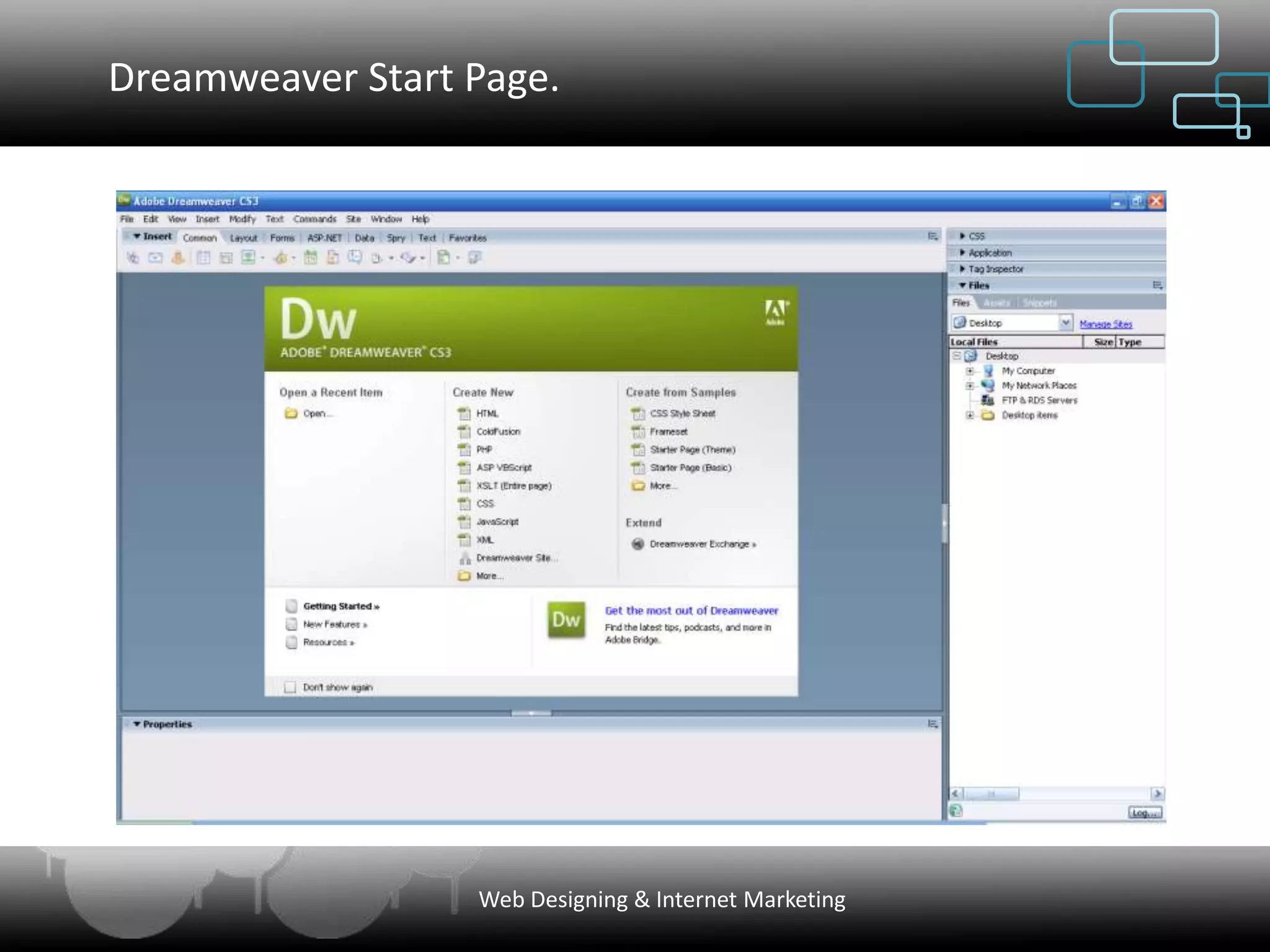Select FTP & RDS Servers tree item

point(1039,400)
